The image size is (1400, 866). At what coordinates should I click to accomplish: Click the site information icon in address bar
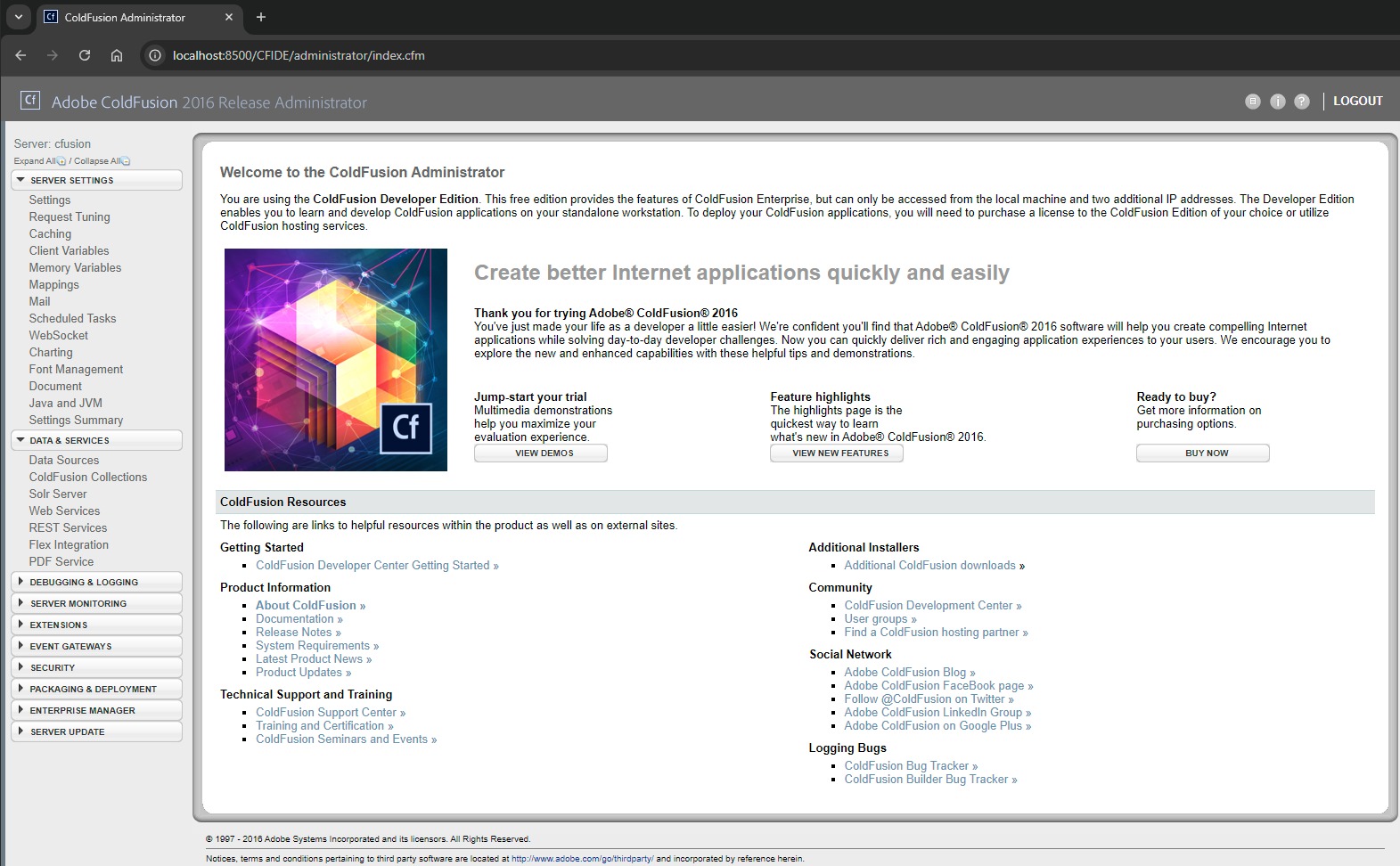click(155, 55)
